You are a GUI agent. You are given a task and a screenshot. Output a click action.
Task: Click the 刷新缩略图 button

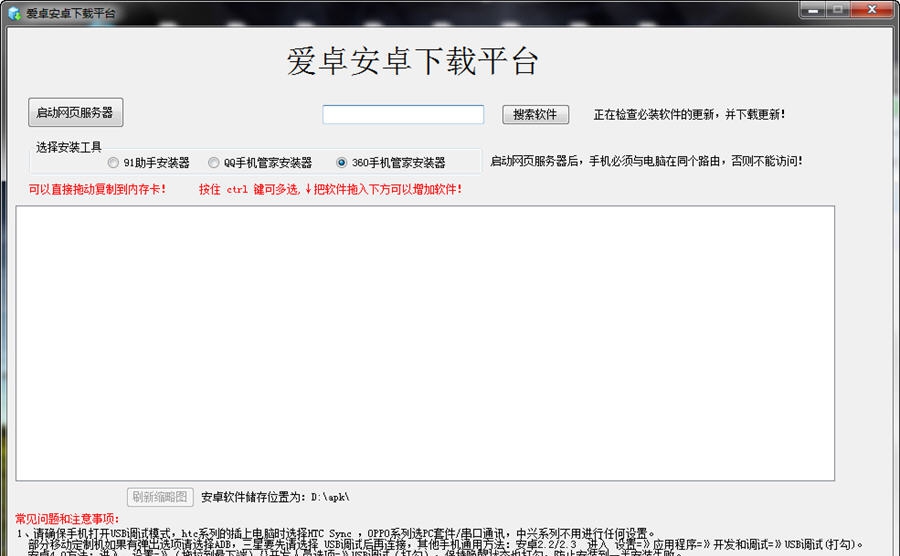point(160,497)
